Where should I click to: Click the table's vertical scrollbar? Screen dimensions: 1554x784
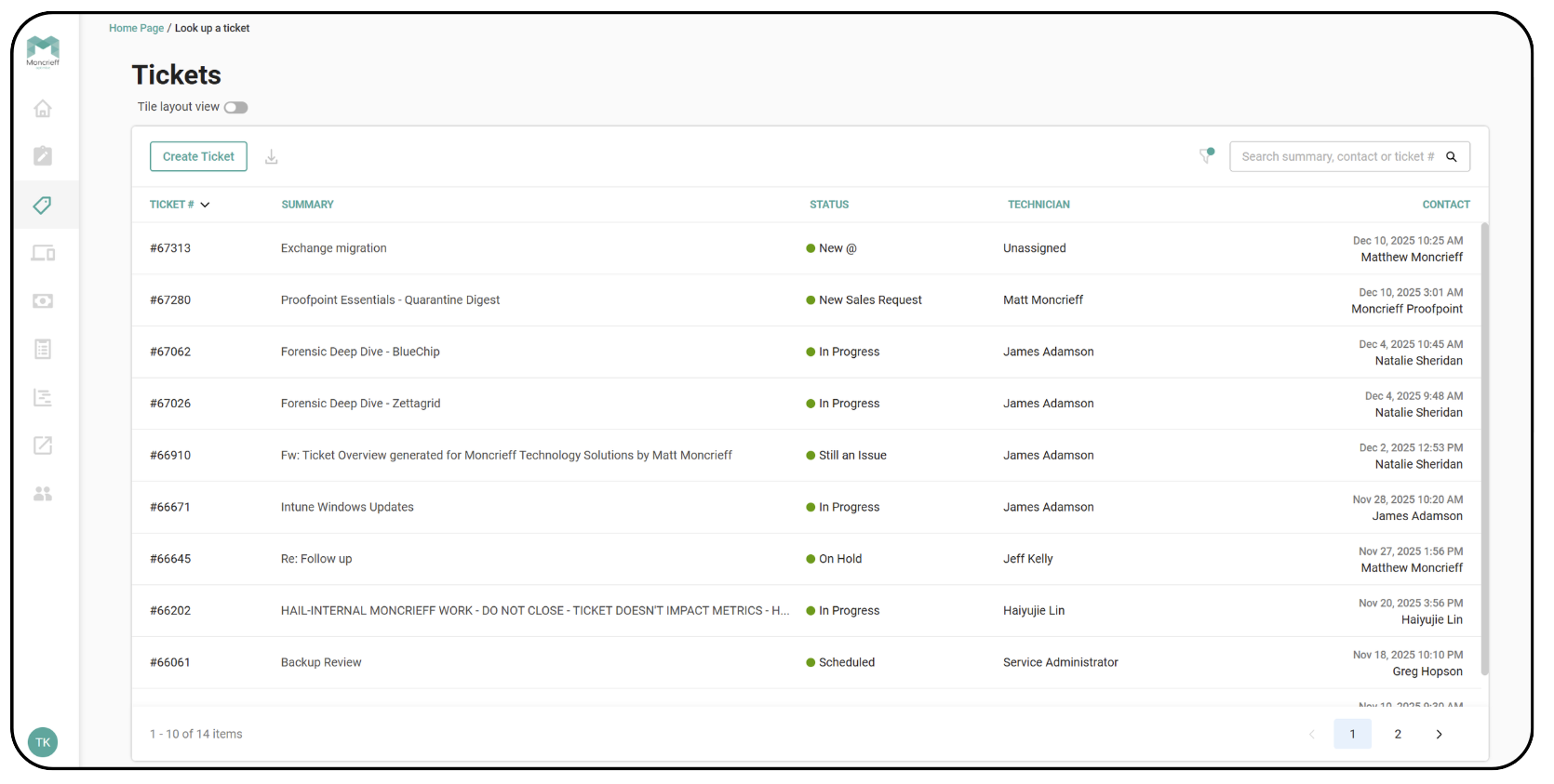pyautogui.click(x=1484, y=446)
